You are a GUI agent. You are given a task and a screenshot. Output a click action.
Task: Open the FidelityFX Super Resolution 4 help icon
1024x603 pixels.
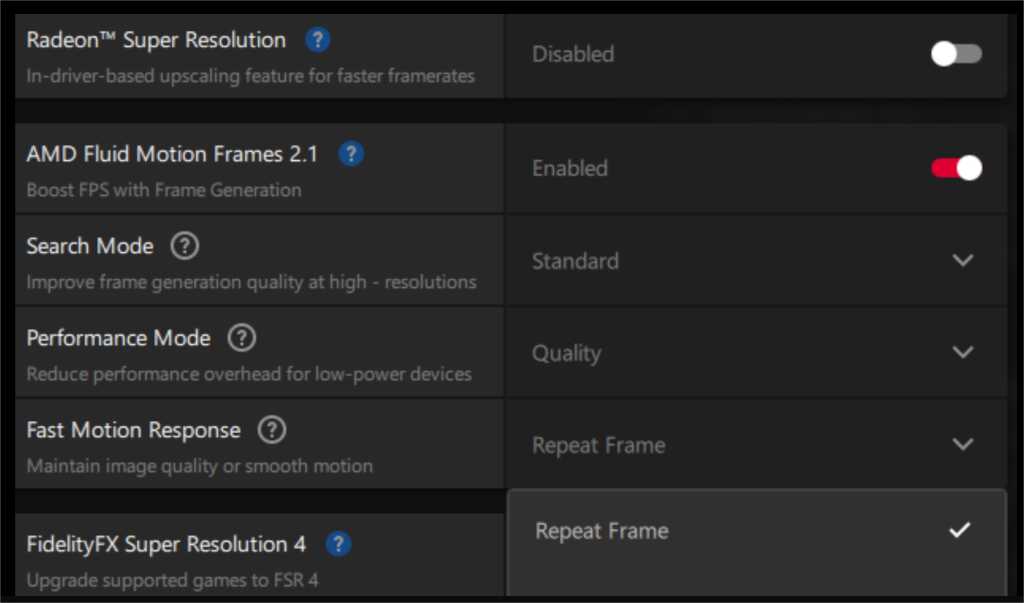click(x=339, y=544)
